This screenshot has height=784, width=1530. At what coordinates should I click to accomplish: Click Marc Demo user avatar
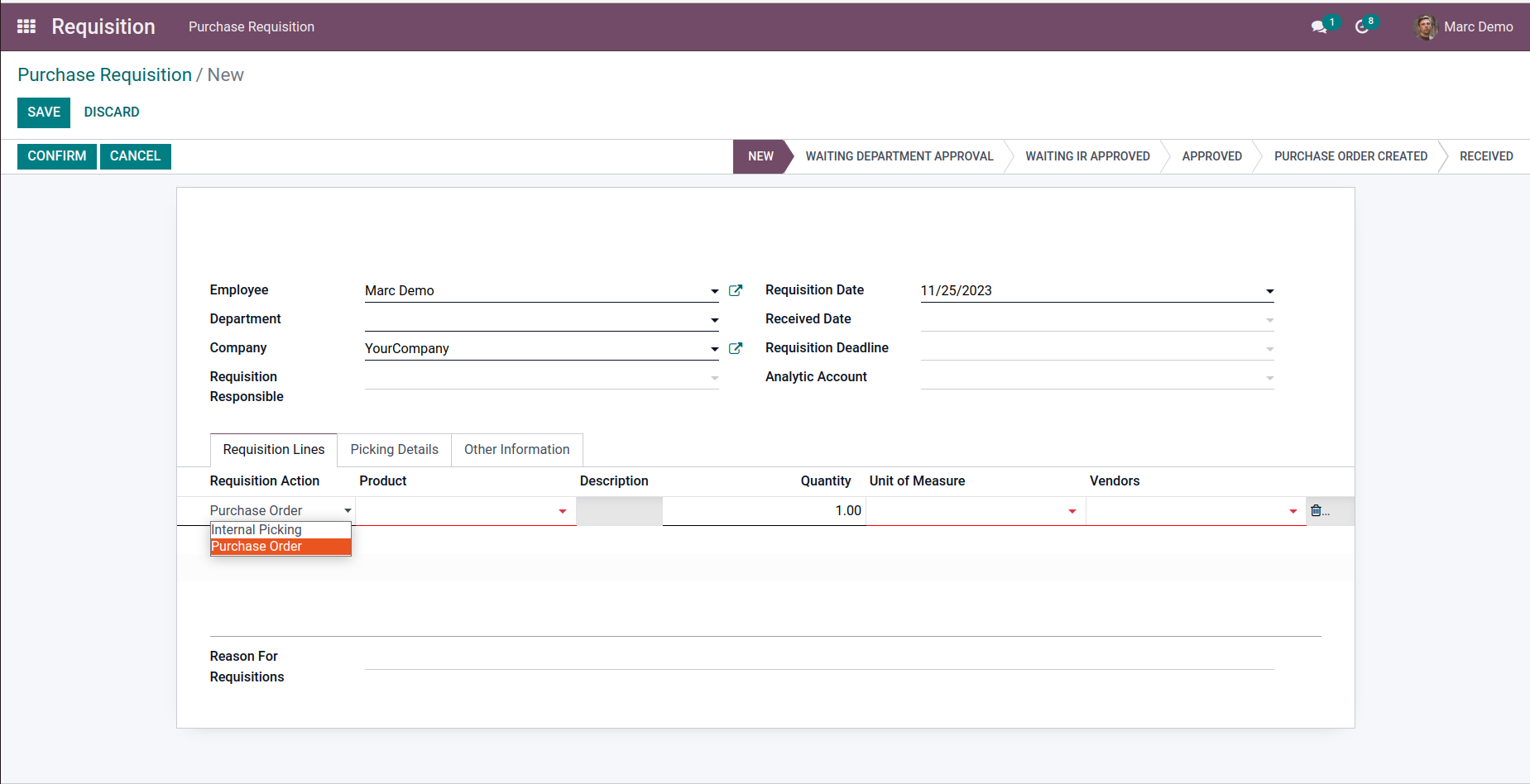(1425, 27)
